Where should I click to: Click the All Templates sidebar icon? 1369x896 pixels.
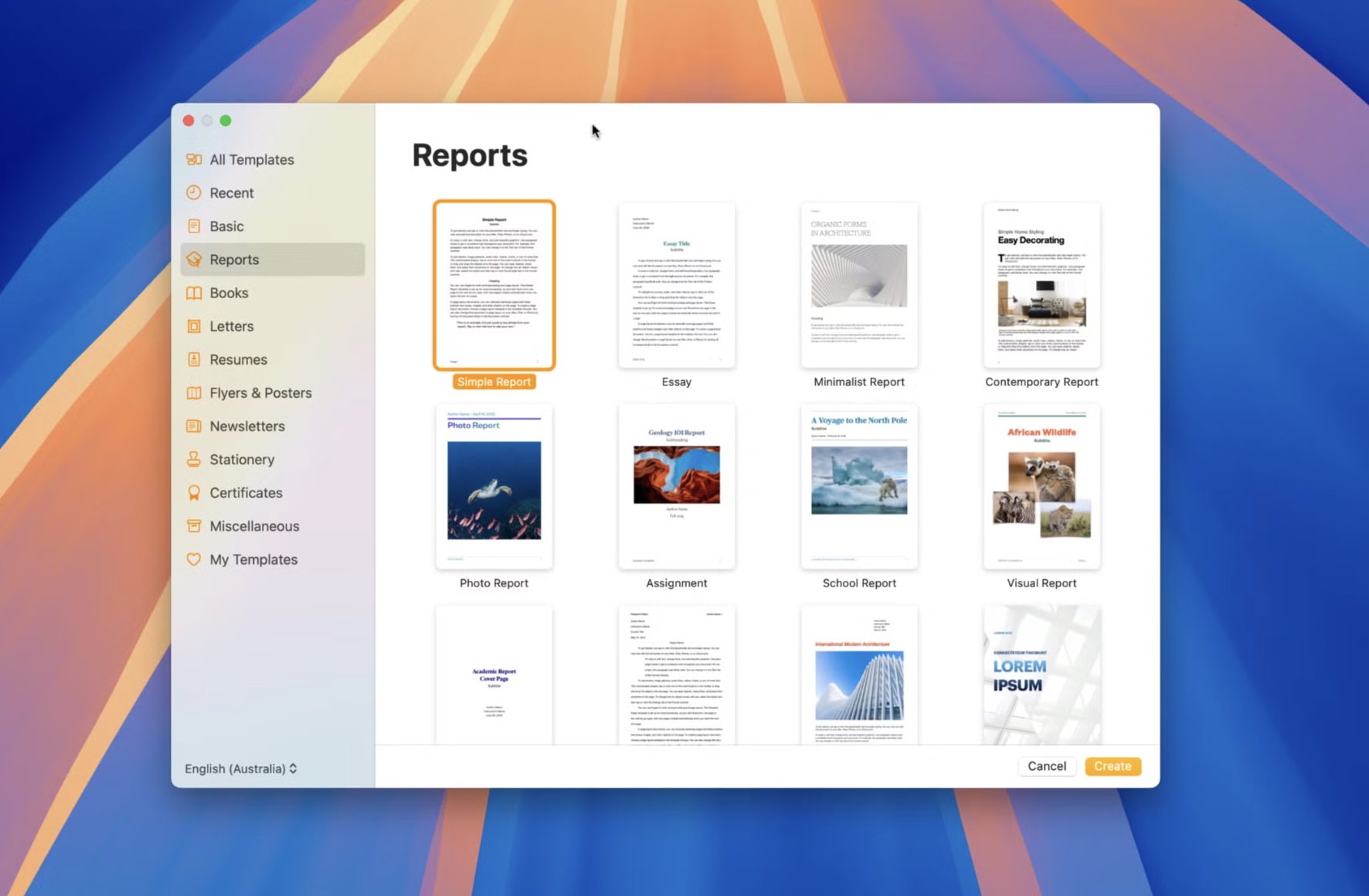click(194, 159)
